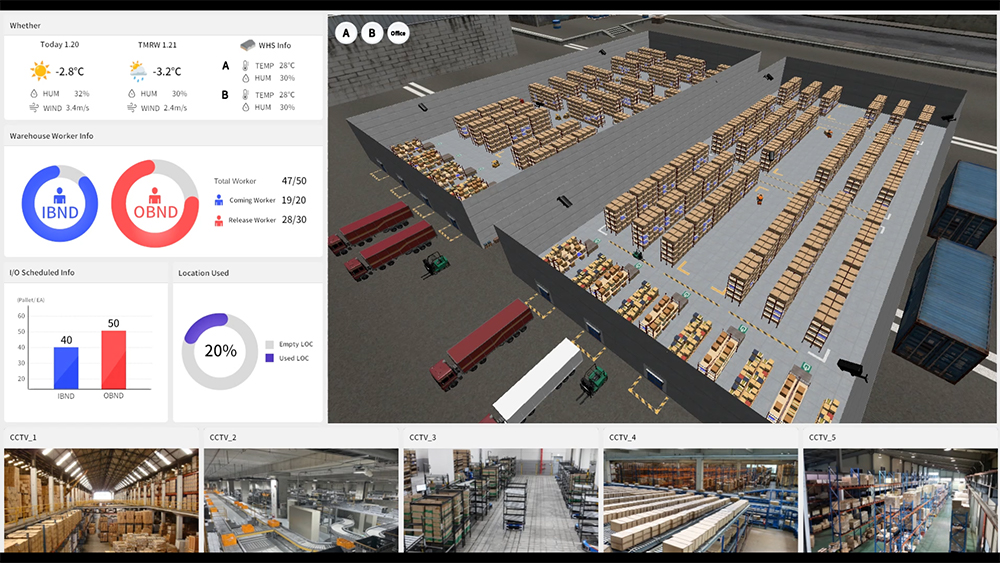Select the red OBND donut chart

click(x=154, y=204)
